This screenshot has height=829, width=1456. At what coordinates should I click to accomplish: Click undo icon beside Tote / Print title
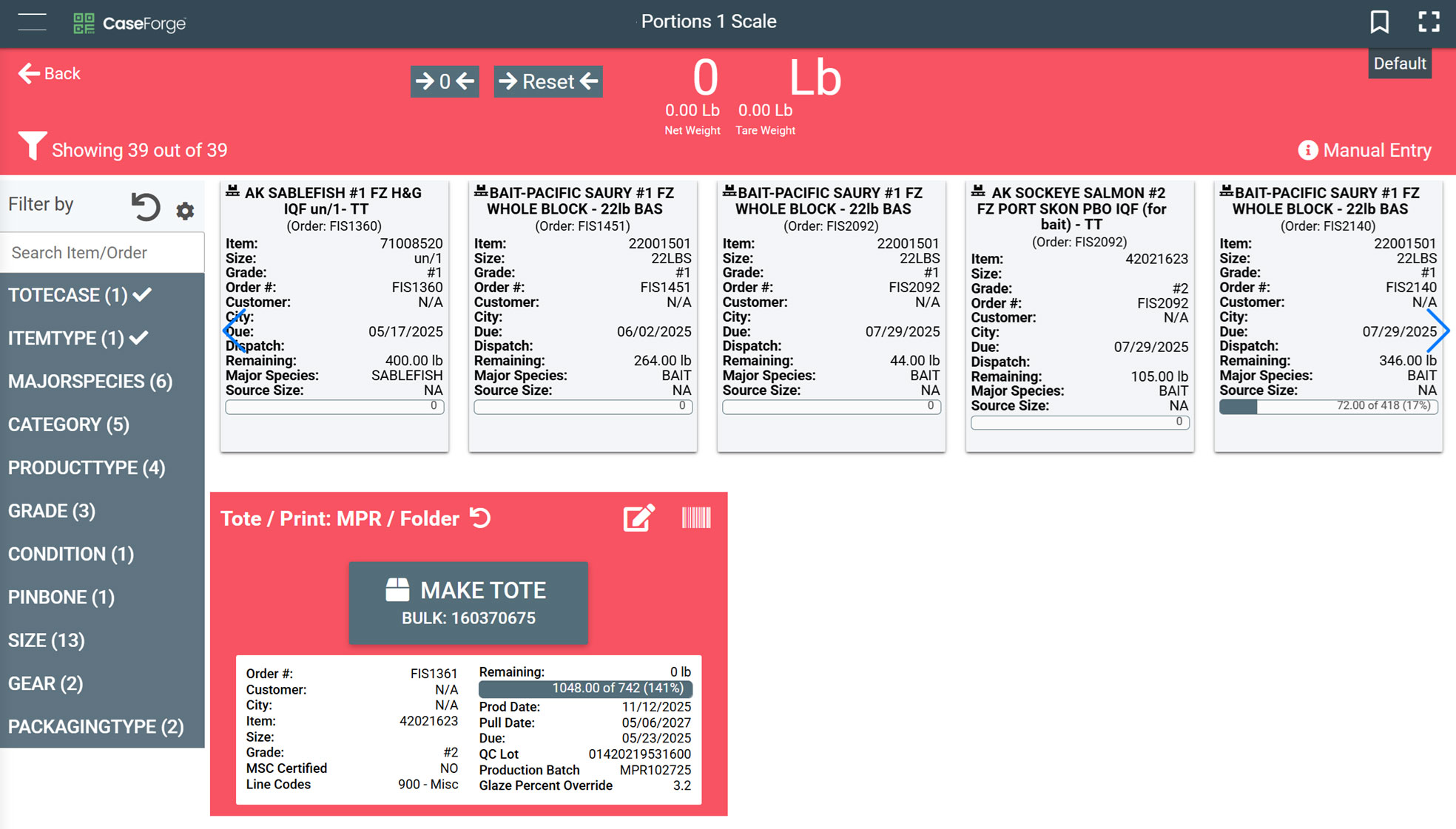click(481, 518)
